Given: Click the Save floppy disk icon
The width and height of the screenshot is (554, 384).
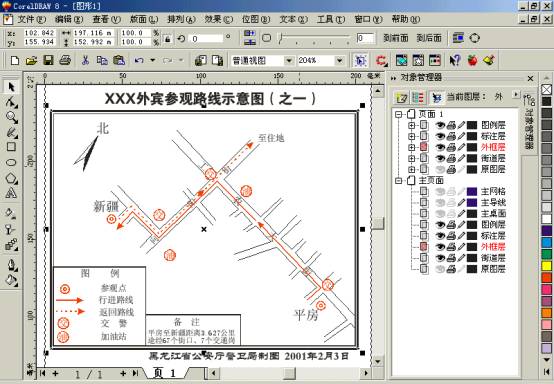Looking at the screenshot, I should [x=48, y=60].
